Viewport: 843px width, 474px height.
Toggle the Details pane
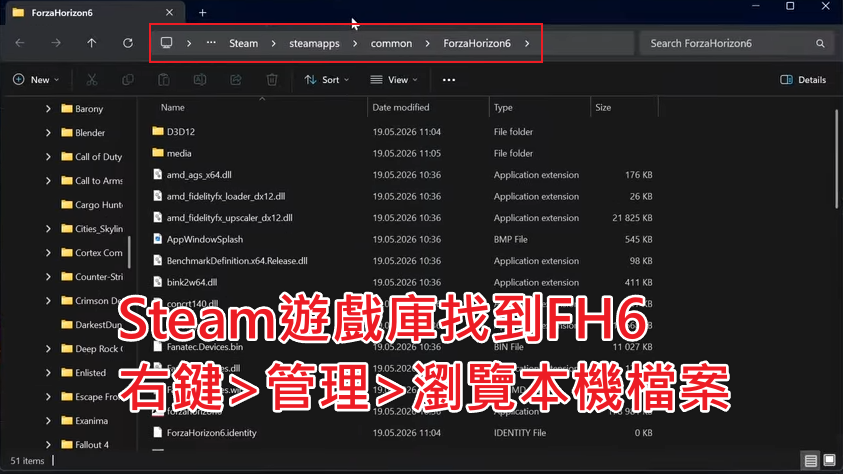coord(803,80)
